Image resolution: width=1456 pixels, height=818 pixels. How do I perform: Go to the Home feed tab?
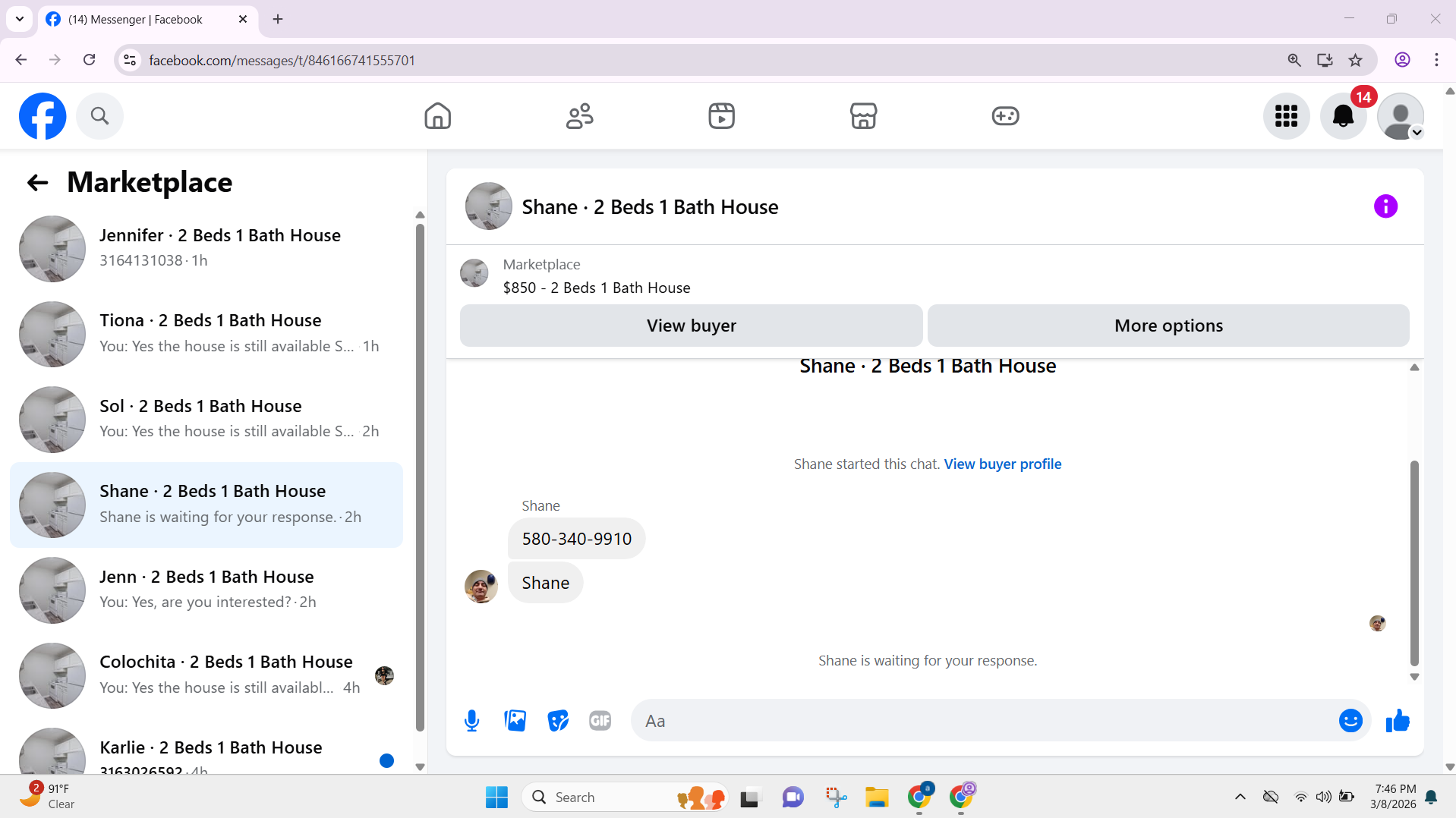[437, 116]
